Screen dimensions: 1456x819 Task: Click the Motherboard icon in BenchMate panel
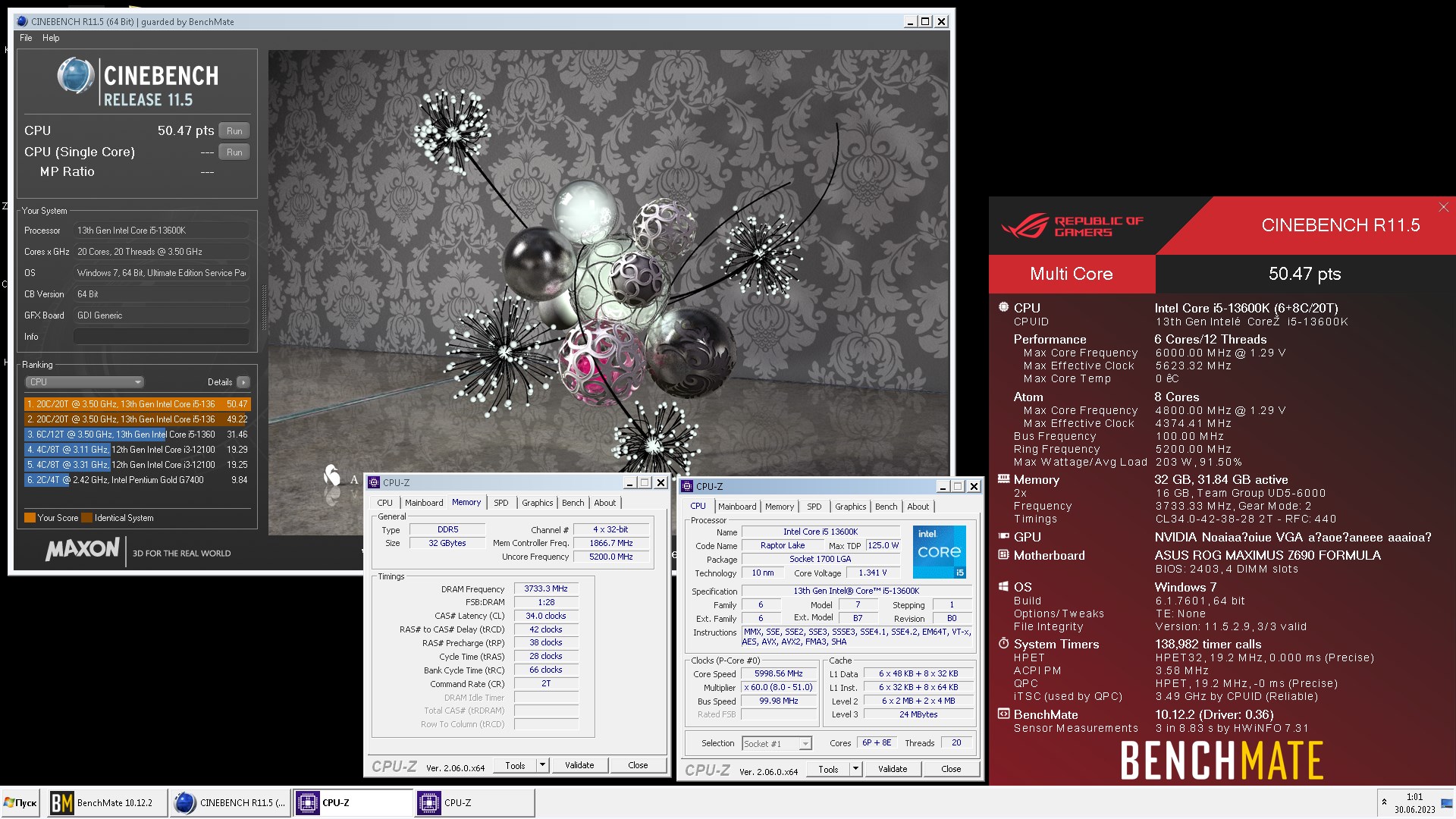1003,555
